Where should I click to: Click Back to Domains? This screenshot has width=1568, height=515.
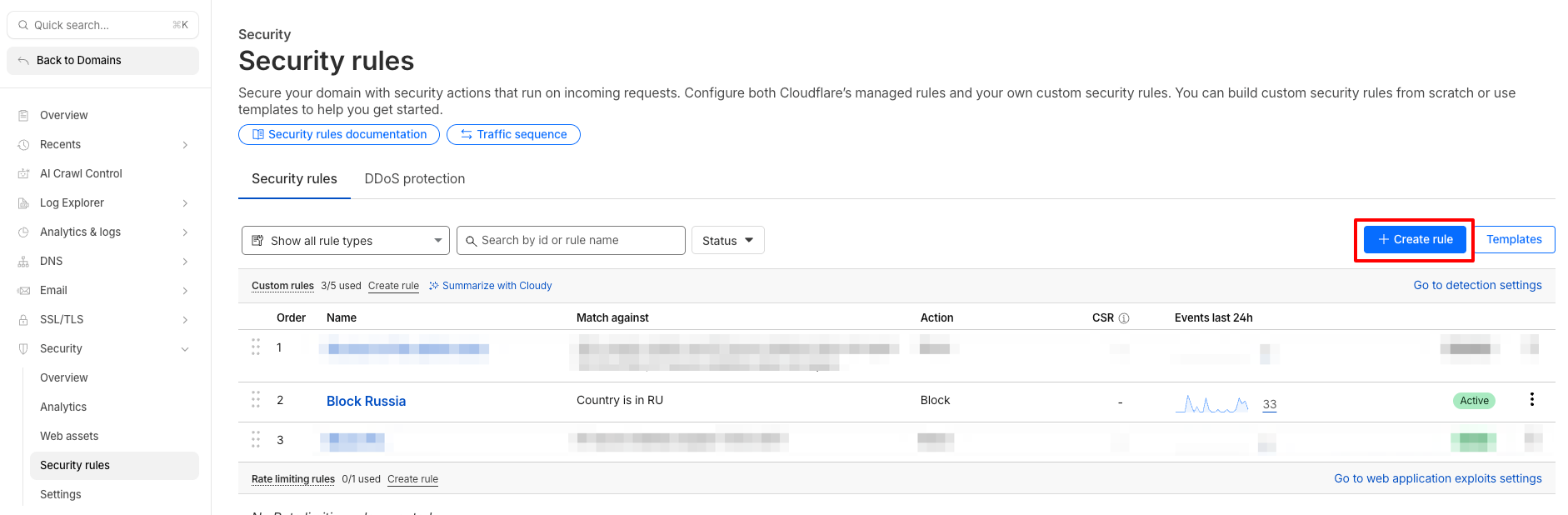[102, 60]
